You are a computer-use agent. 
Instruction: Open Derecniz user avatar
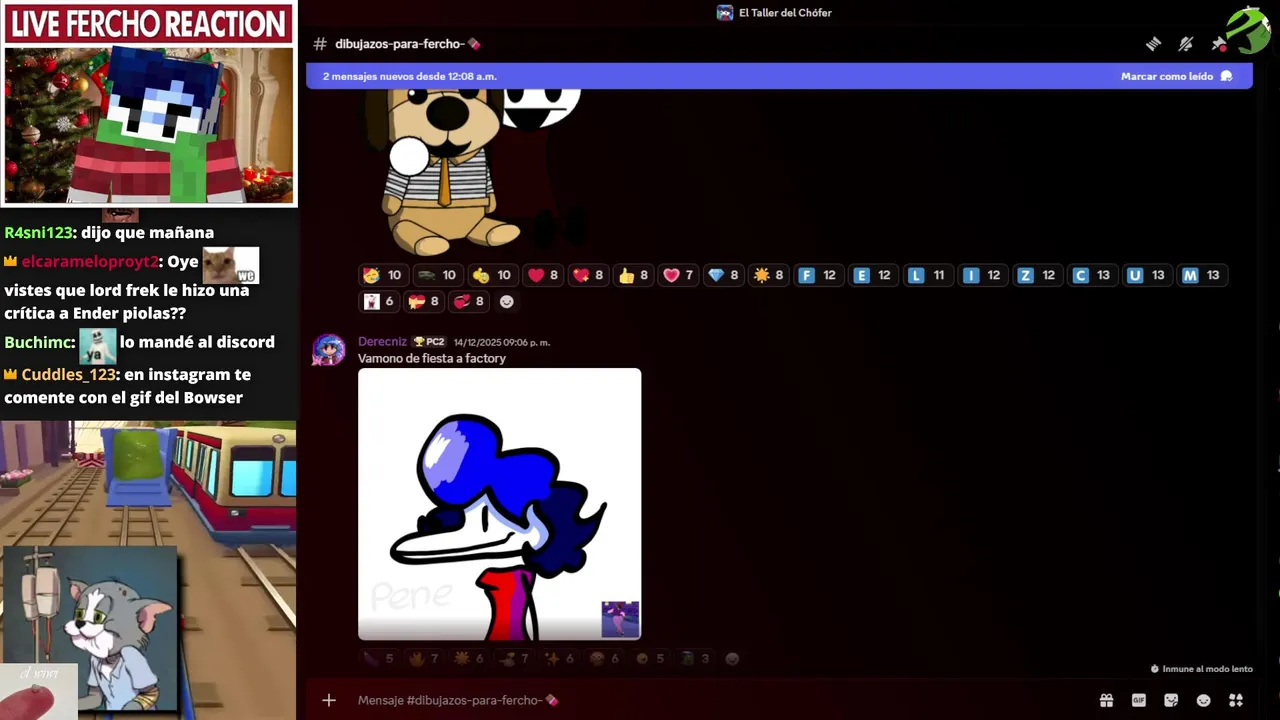[x=328, y=350]
